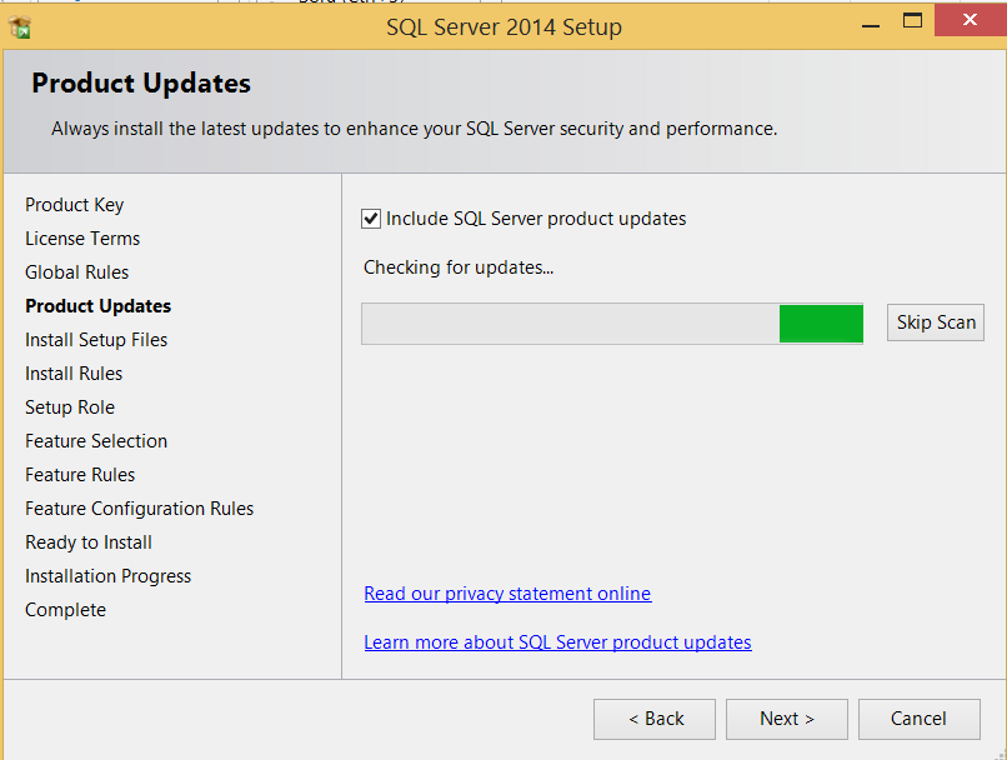Uncheck Include SQL Server product updates
This screenshot has width=1007, height=760.
[371, 218]
